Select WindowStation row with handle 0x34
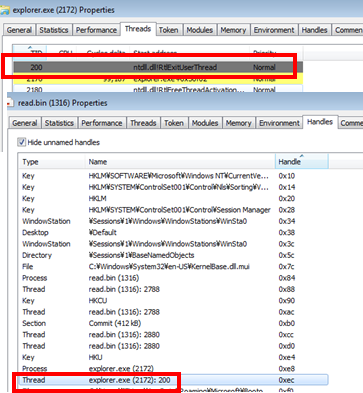363x393 pixels. (x=173, y=221)
